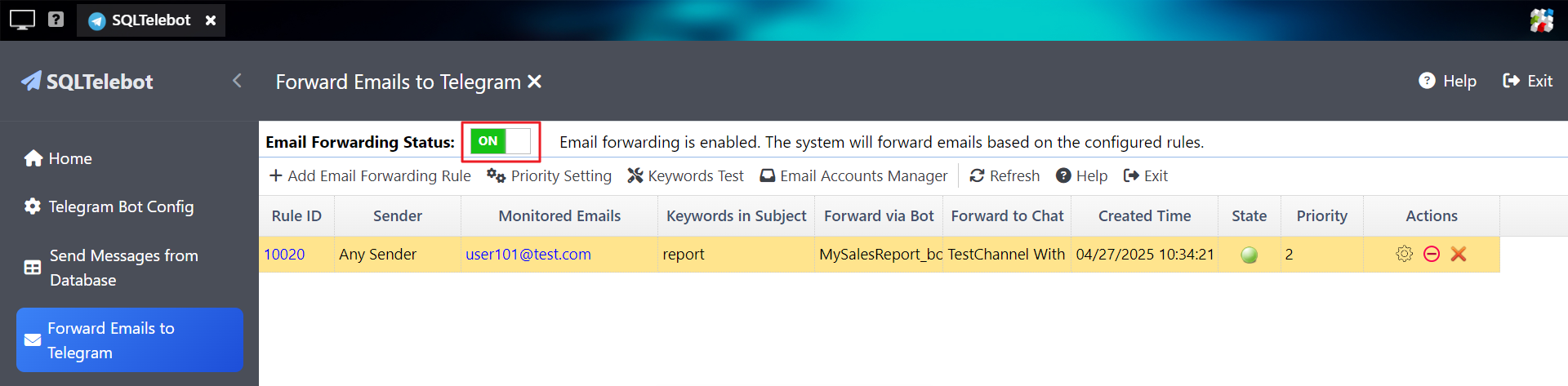The height and width of the screenshot is (386, 1568).
Task: Close the SQLTelebot tab
Action: [211, 20]
